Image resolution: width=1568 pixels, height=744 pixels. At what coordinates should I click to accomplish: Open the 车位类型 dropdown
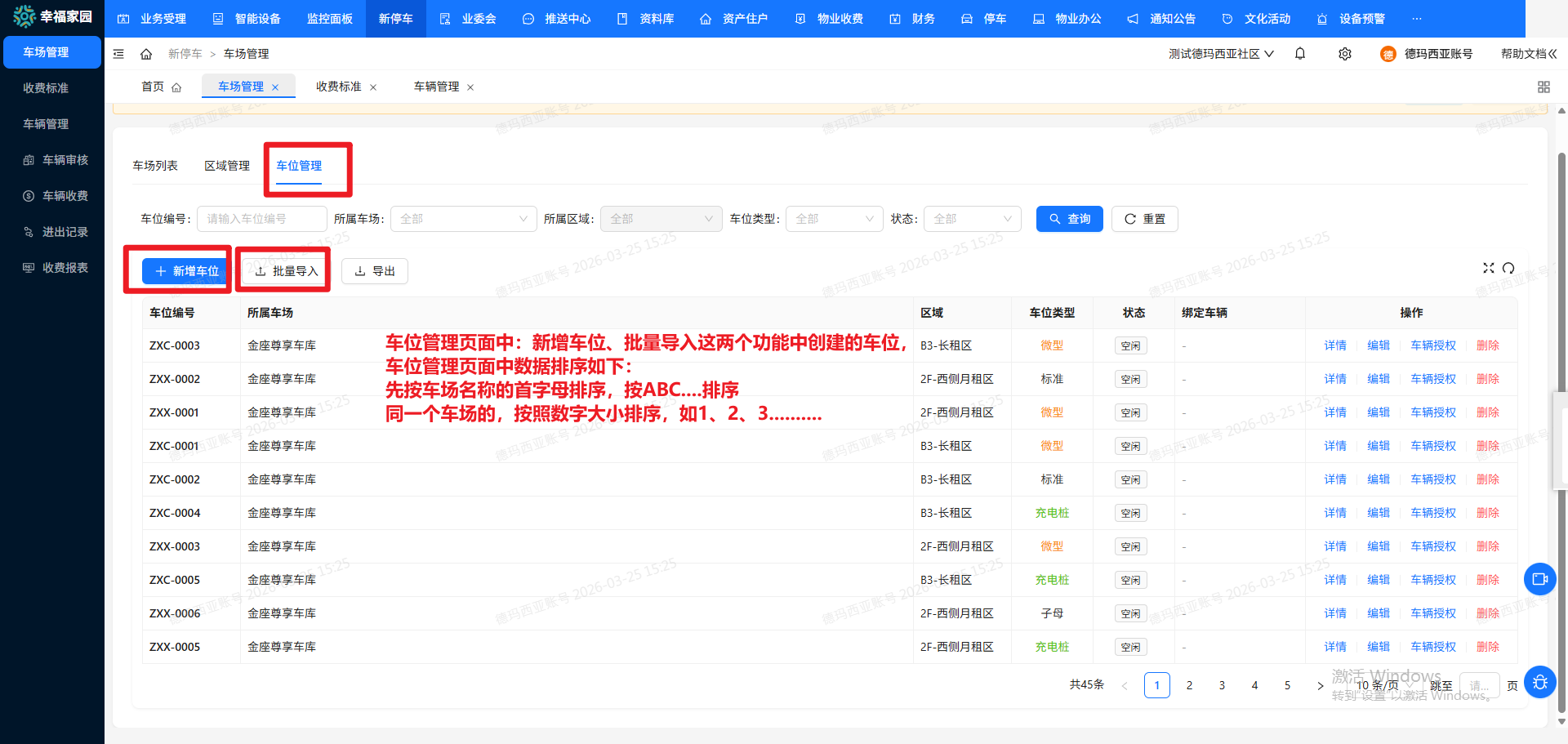(x=834, y=218)
